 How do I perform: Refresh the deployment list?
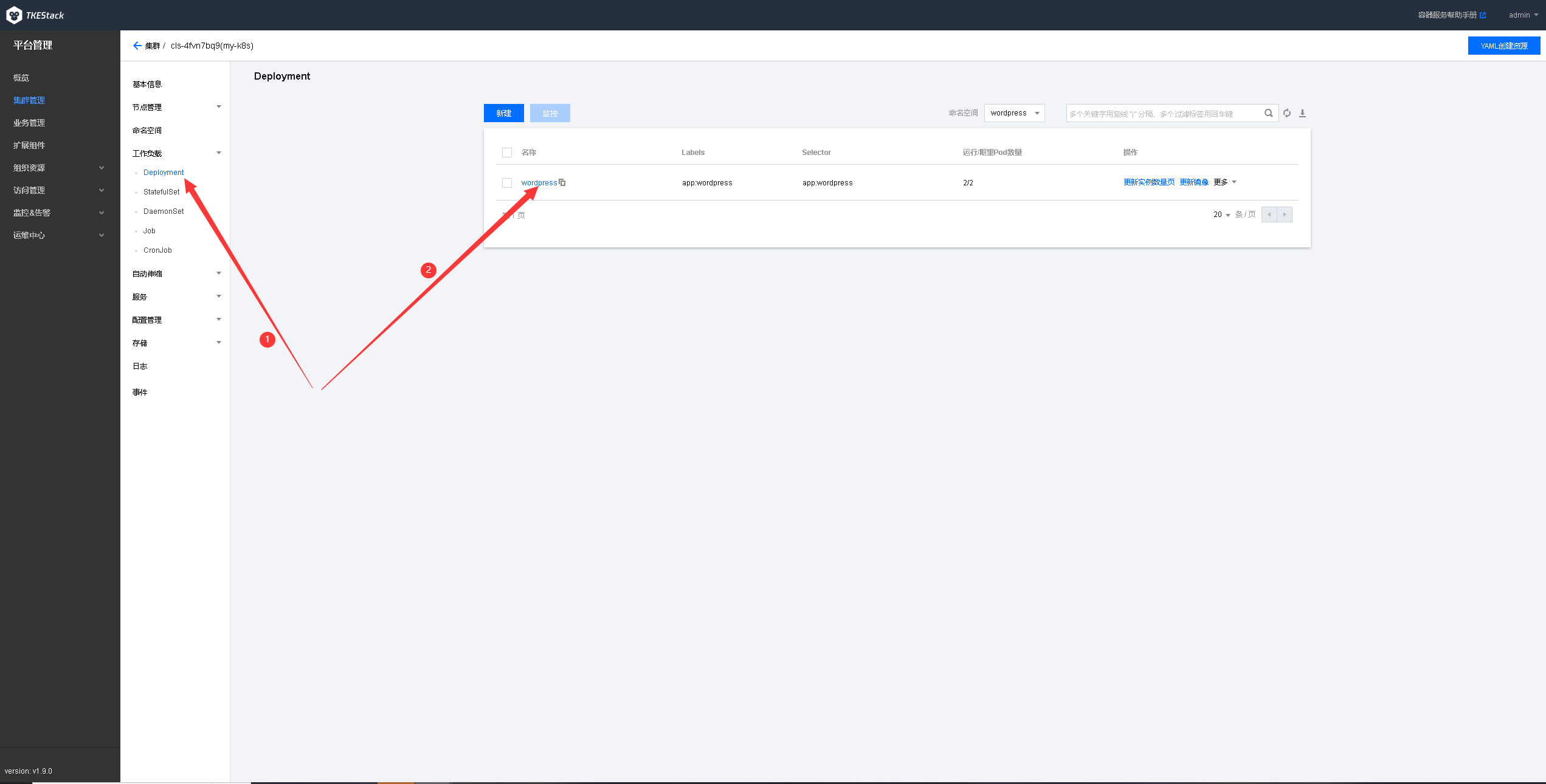[x=1287, y=113]
